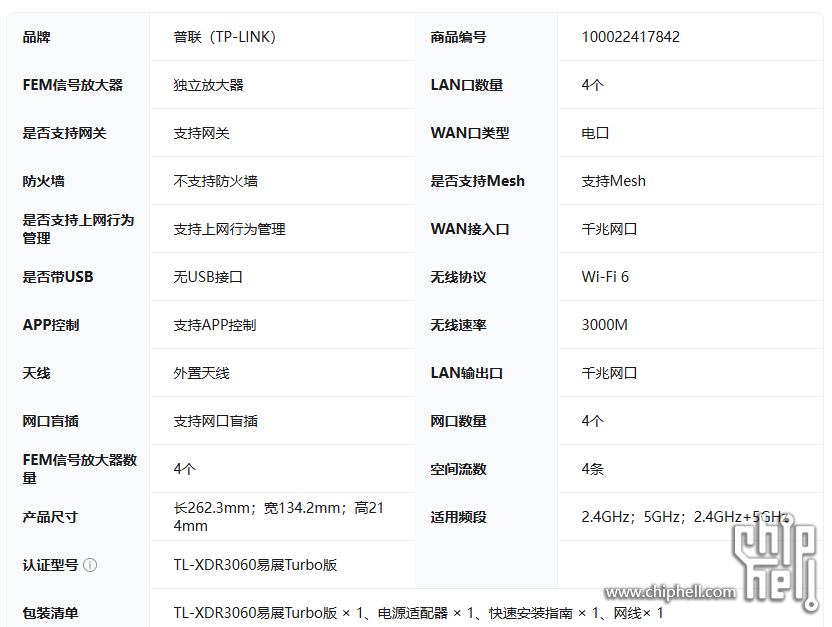Click the WAN口类型 label
Image resolution: width=832 pixels, height=627 pixels.
point(470,133)
